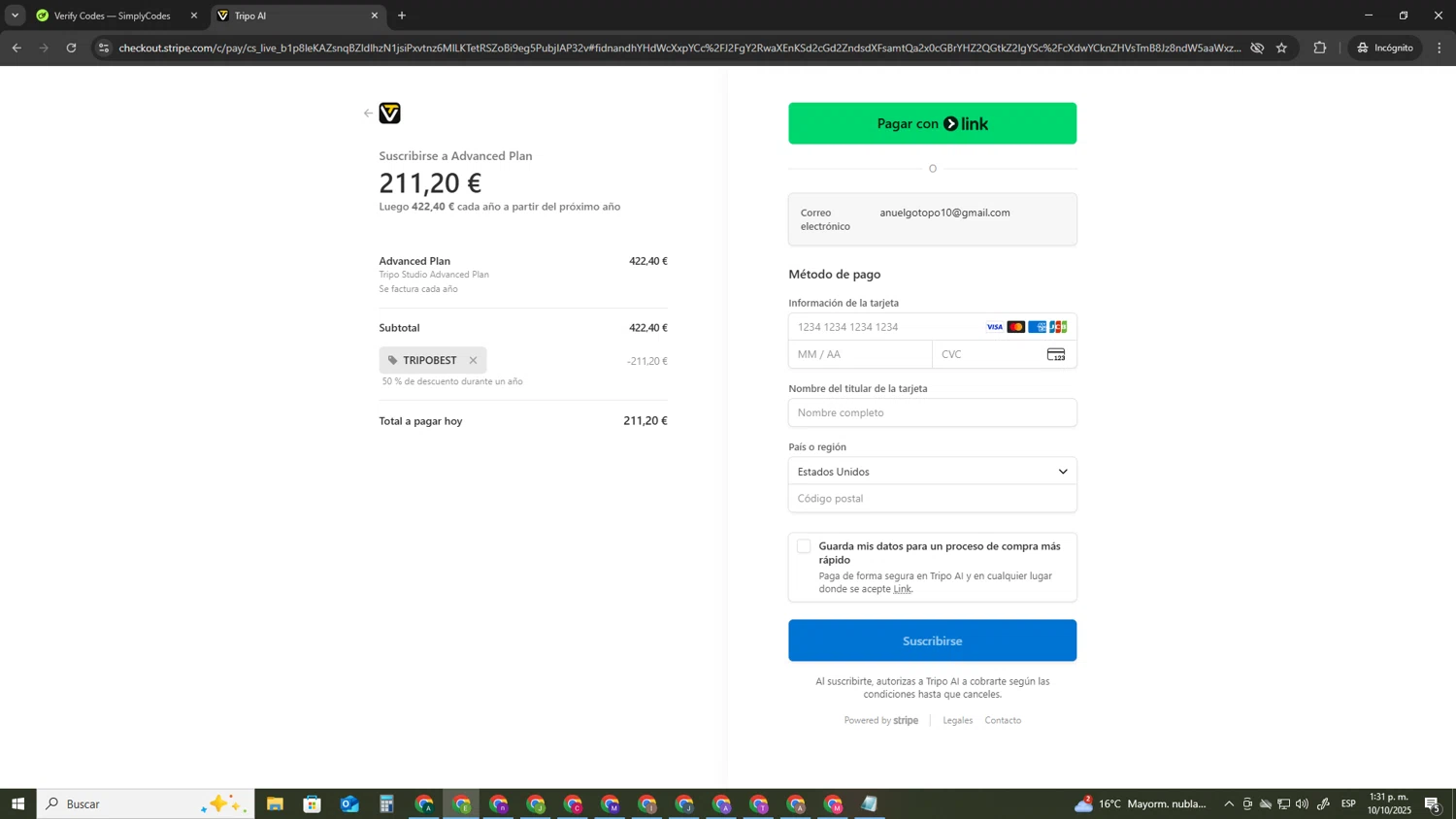This screenshot has height=819, width=1456.
Task: Click the taskbar Buscar search box
Action: [146, 803]
